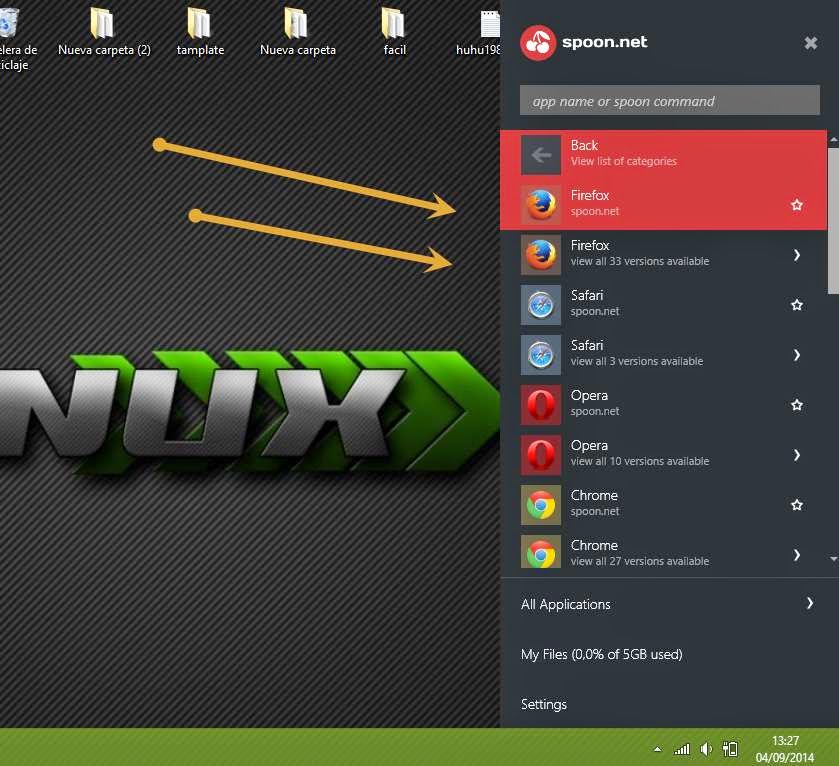
Task: Toggle the favorite star for Firefox
Action: tap(797, 205)
